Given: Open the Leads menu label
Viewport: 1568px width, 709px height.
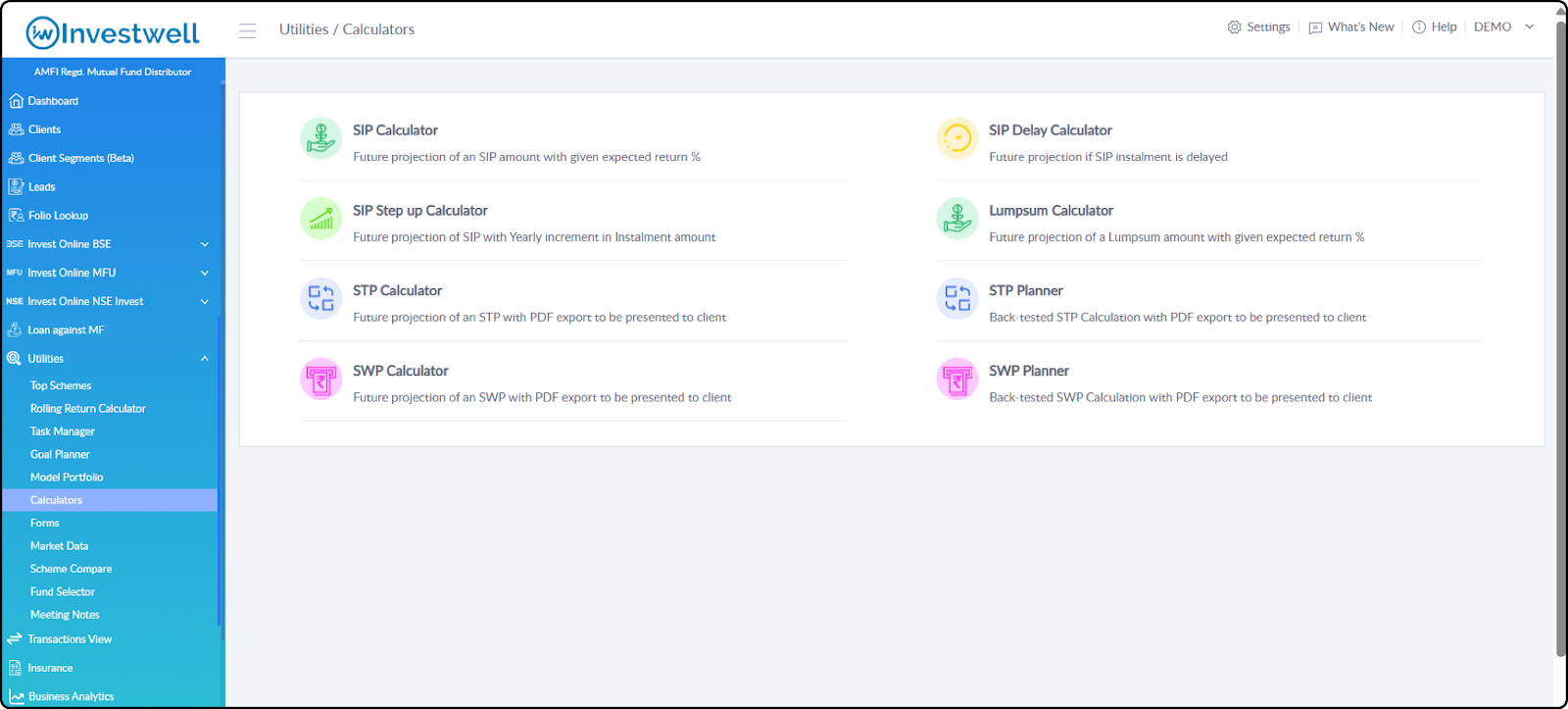Looking at the screenshot, I should [x=41, y=187].
